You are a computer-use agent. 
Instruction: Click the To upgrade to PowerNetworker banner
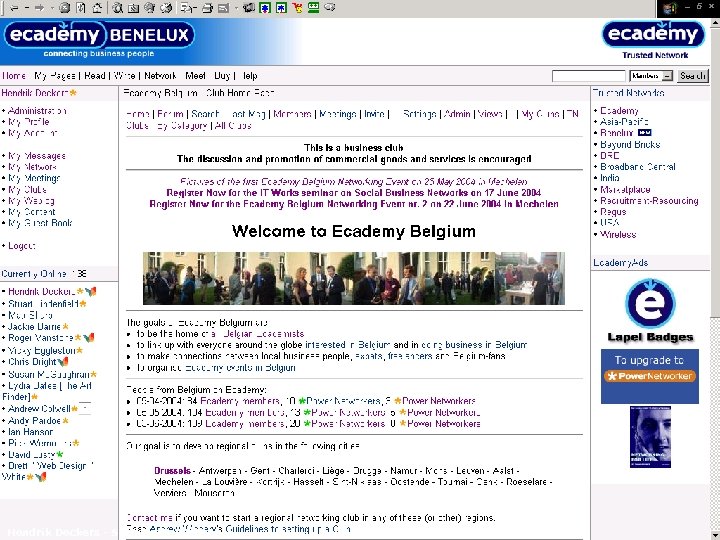coord(650,377)
